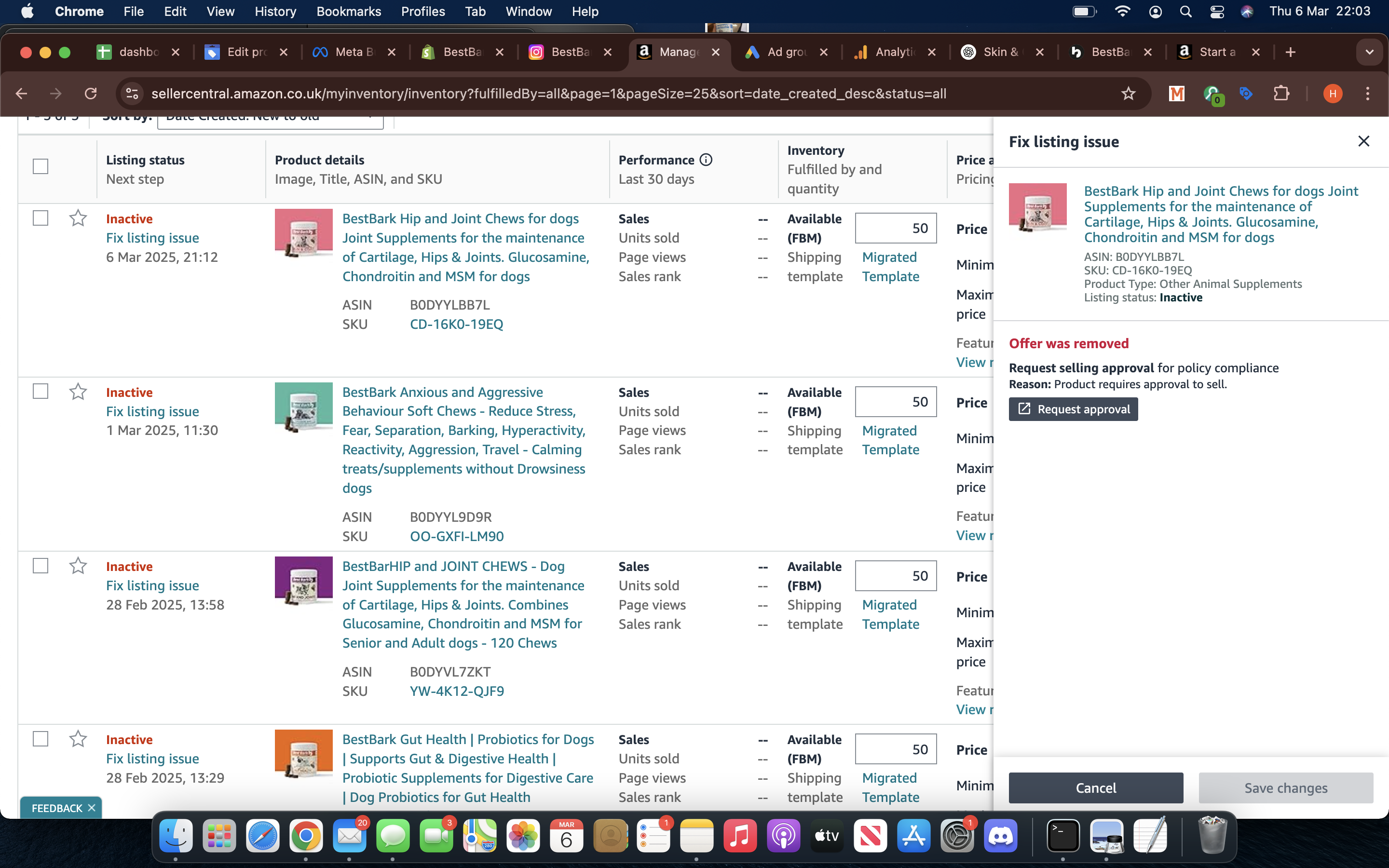Click the Save changes button
This screenshot has width=1389, height=868.
[1286, 787]
